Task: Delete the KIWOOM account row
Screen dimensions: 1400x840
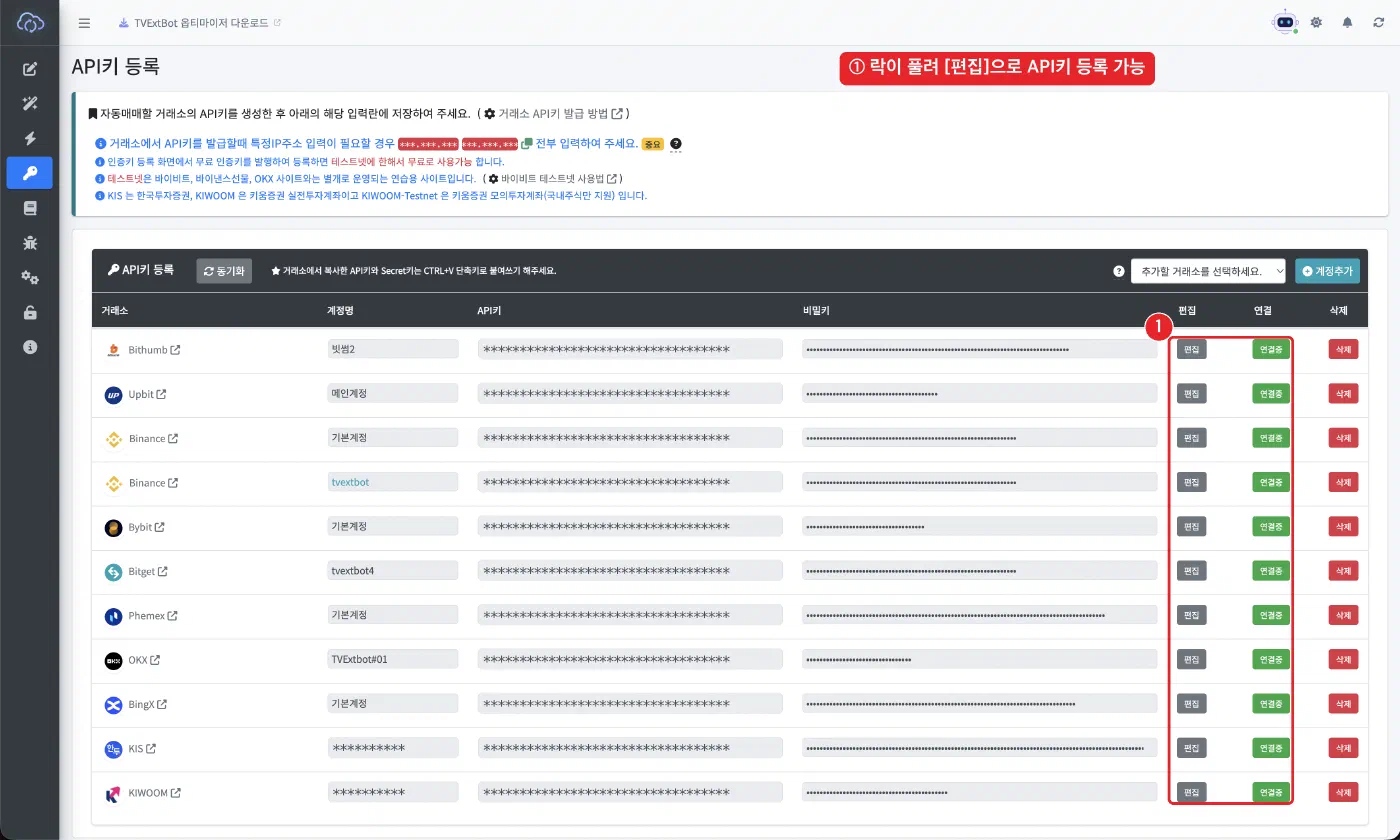Action: [1343, 792]
